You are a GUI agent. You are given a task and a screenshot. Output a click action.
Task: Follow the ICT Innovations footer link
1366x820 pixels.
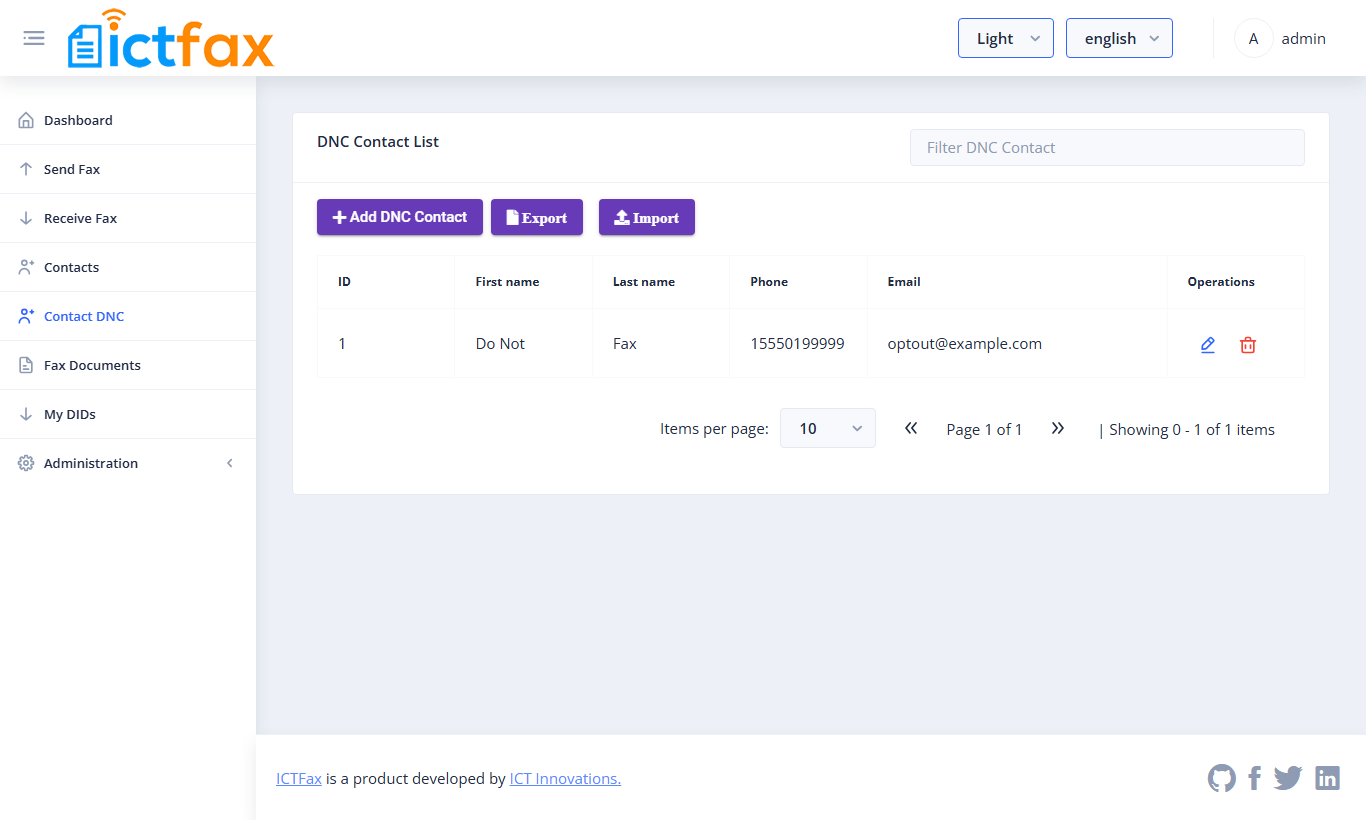[x=565, y=779]
